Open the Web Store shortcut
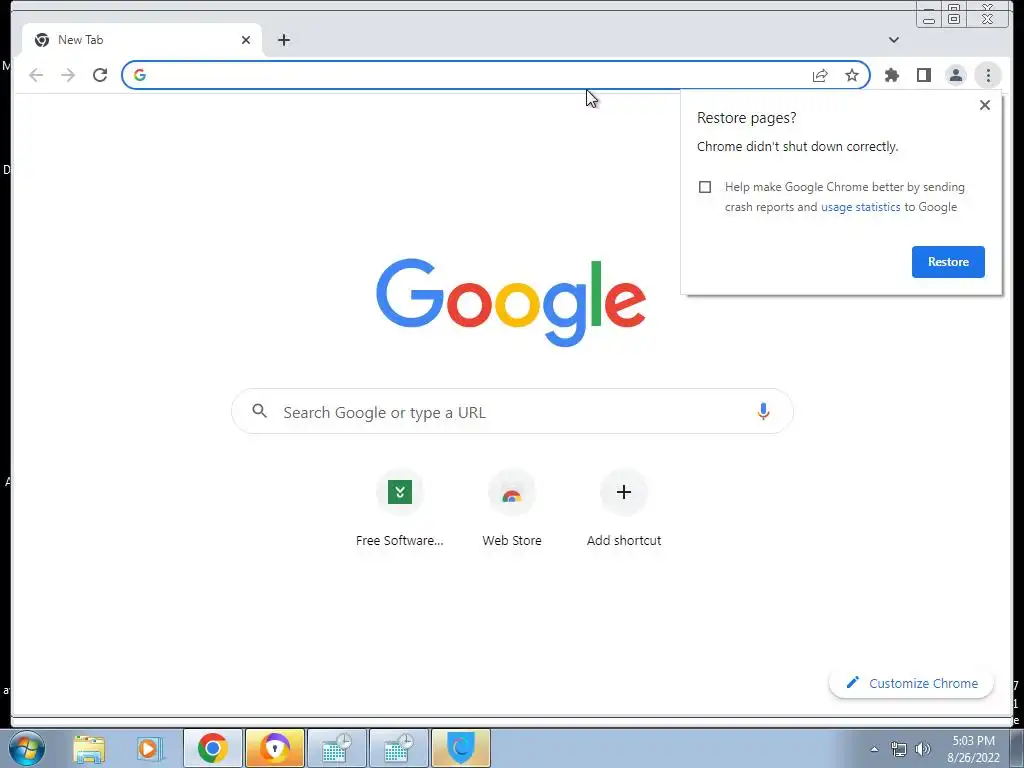Image resolution: width=1024 pixels, height=768 pixels. click(511, 509)
